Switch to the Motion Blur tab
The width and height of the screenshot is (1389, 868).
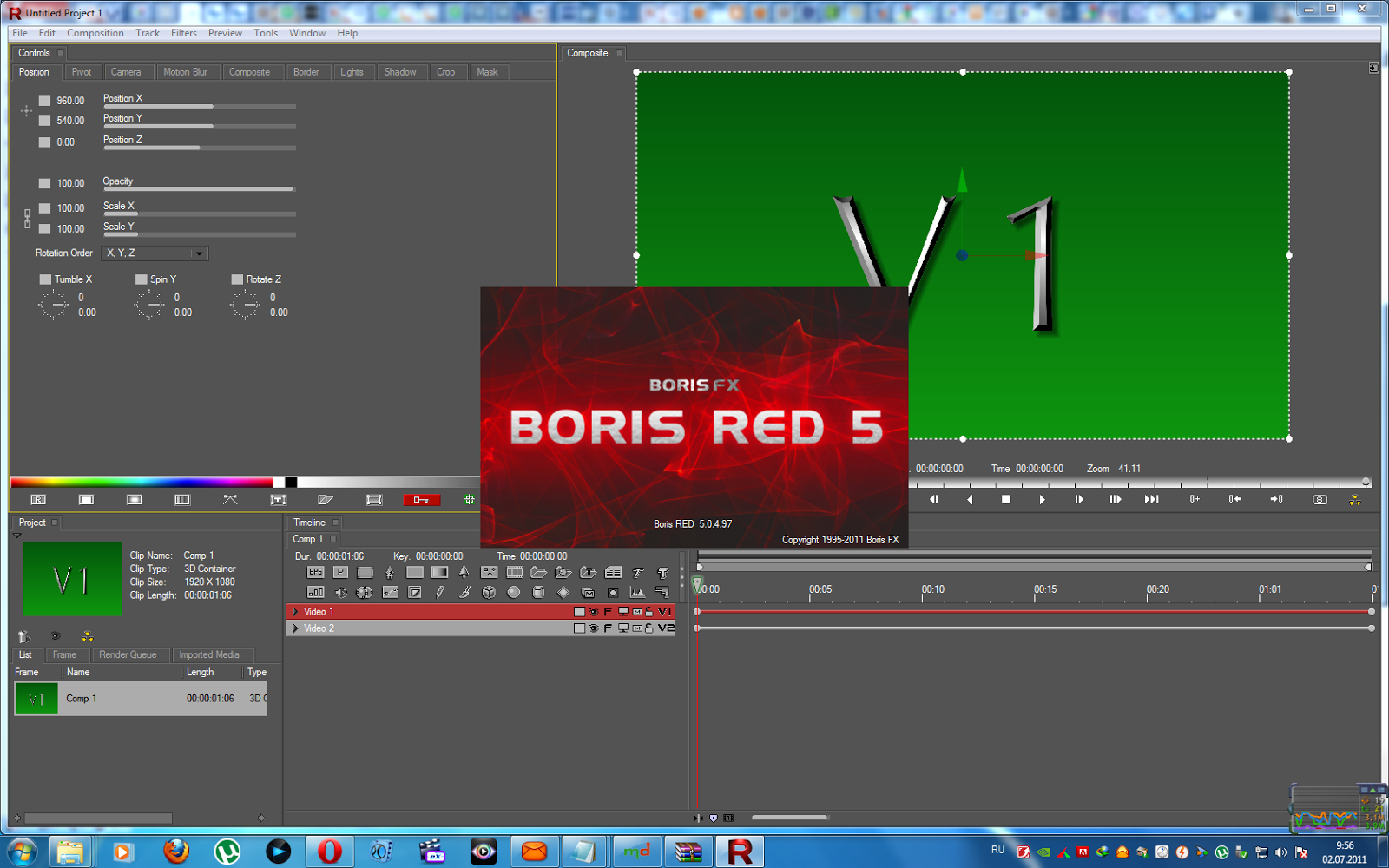coord(186,72)
